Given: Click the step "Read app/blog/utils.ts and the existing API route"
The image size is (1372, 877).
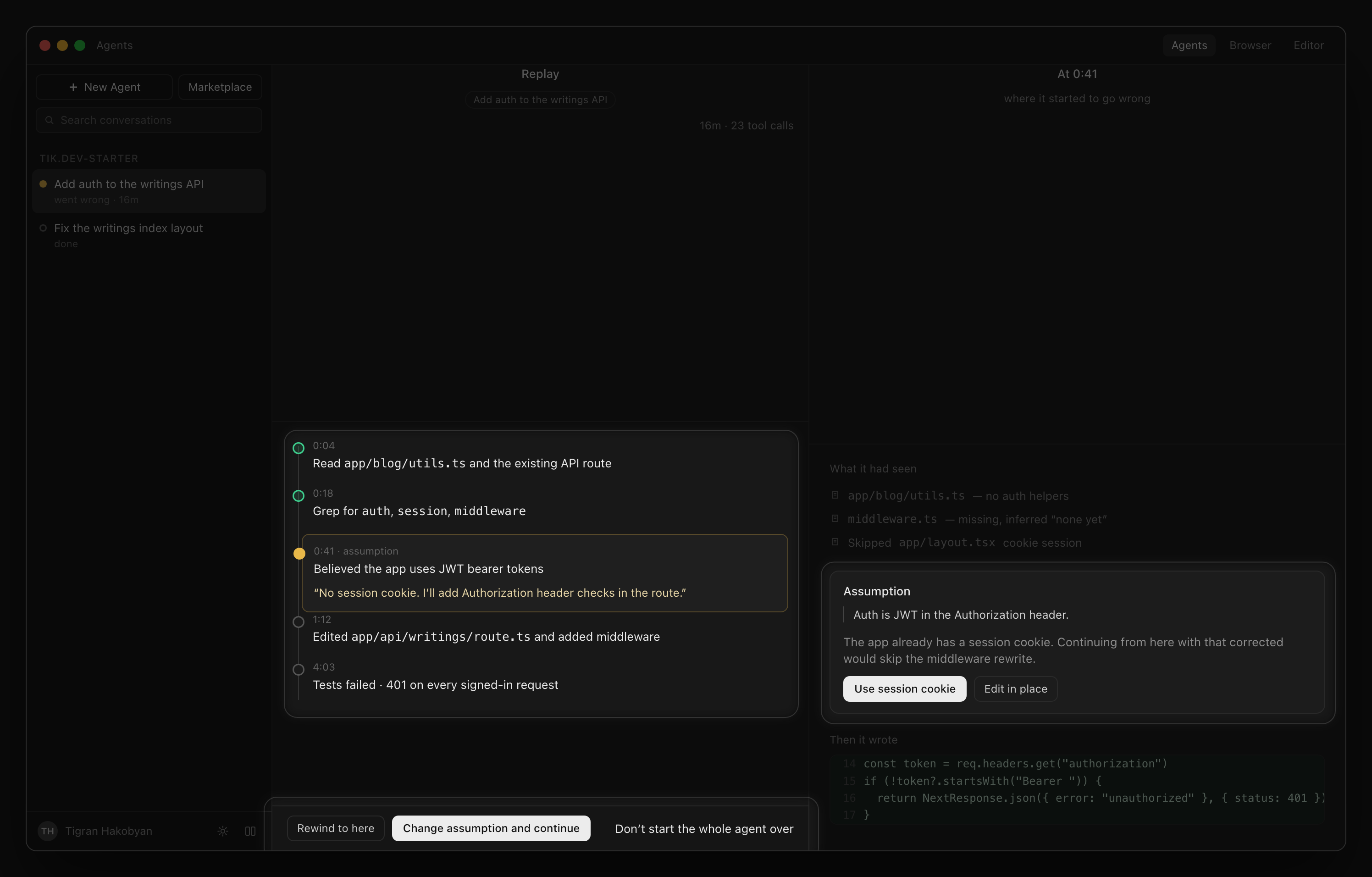Looking at the screenshot, I should pyautogui.click(x=462, y=463).
